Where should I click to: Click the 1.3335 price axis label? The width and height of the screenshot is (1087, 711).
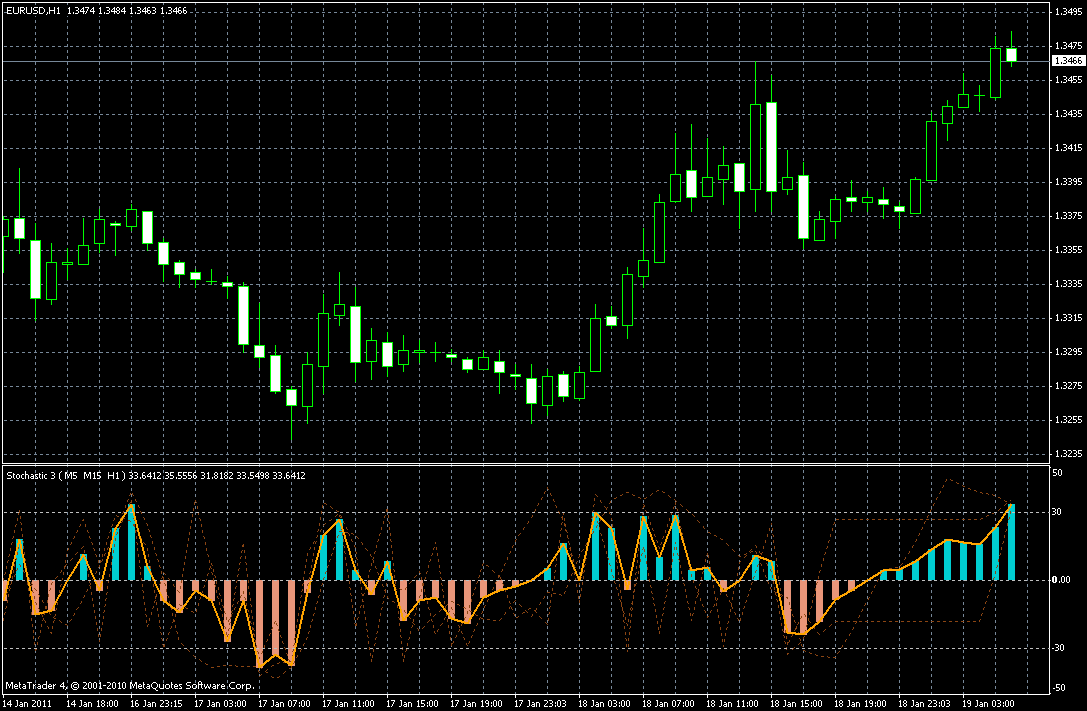[1068, 283]
